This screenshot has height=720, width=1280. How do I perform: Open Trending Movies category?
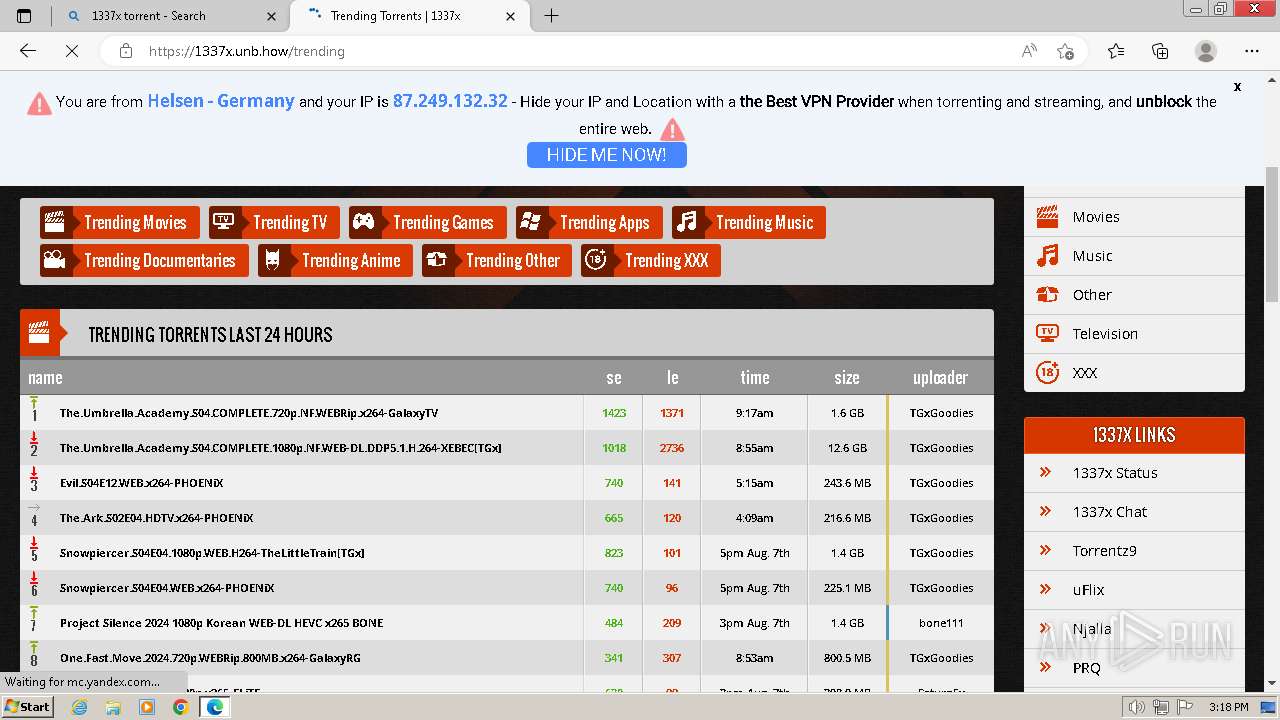point(120,222)
